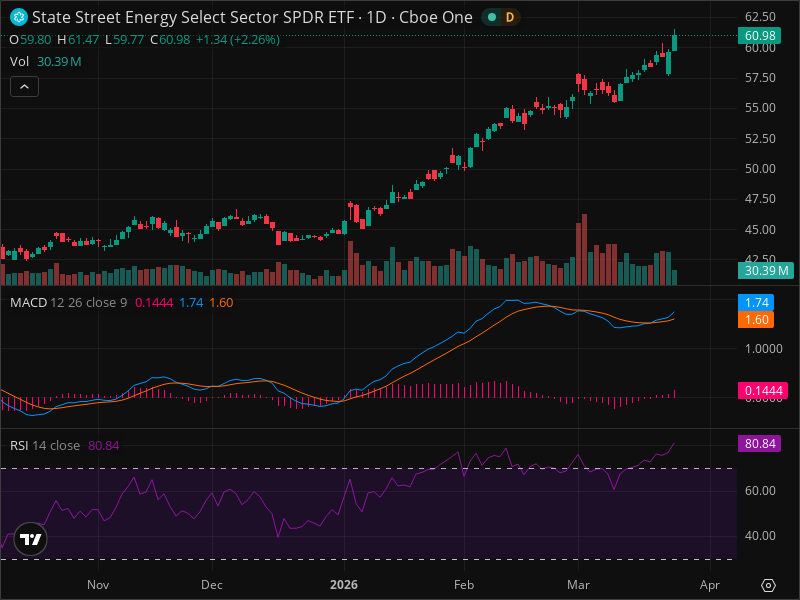Image resolution: width=800 pixels, height=600 pixels.
Task: Click the green market status dot
Action: tap(492, 17)
